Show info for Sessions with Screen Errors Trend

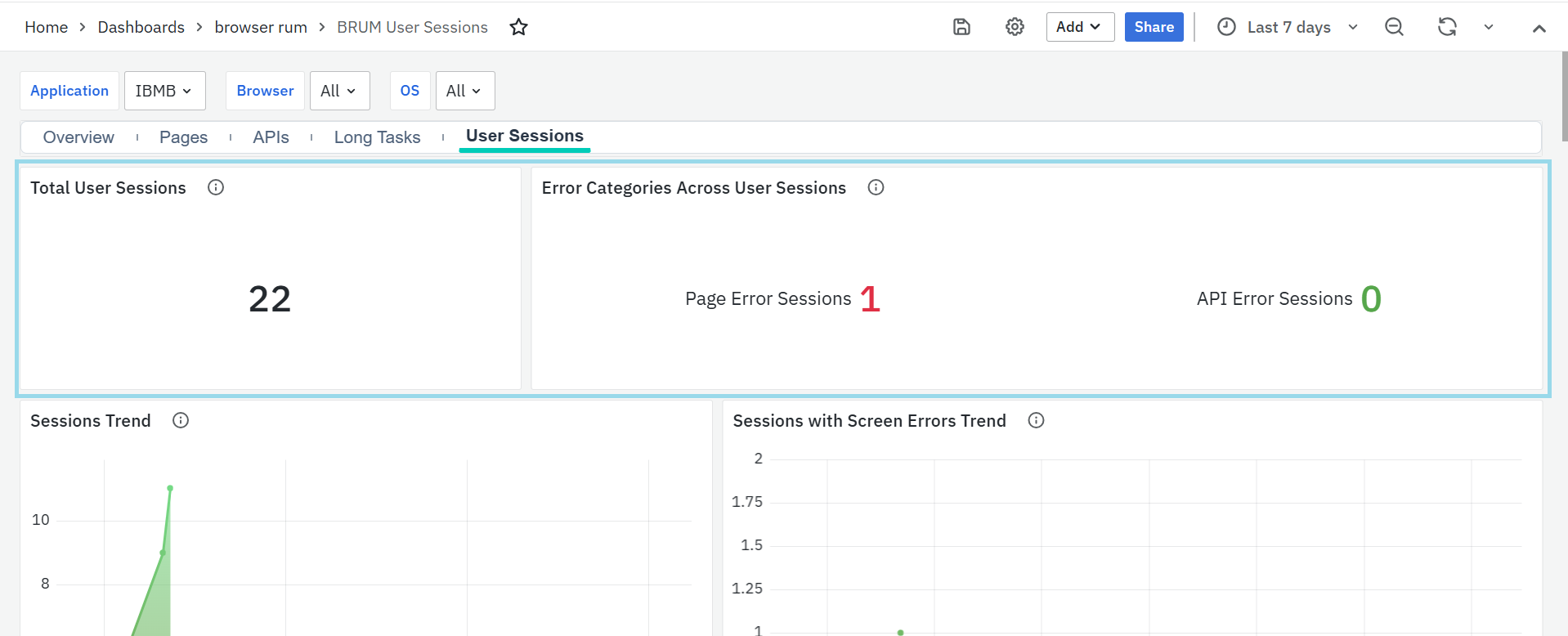tap(1036, 421)
